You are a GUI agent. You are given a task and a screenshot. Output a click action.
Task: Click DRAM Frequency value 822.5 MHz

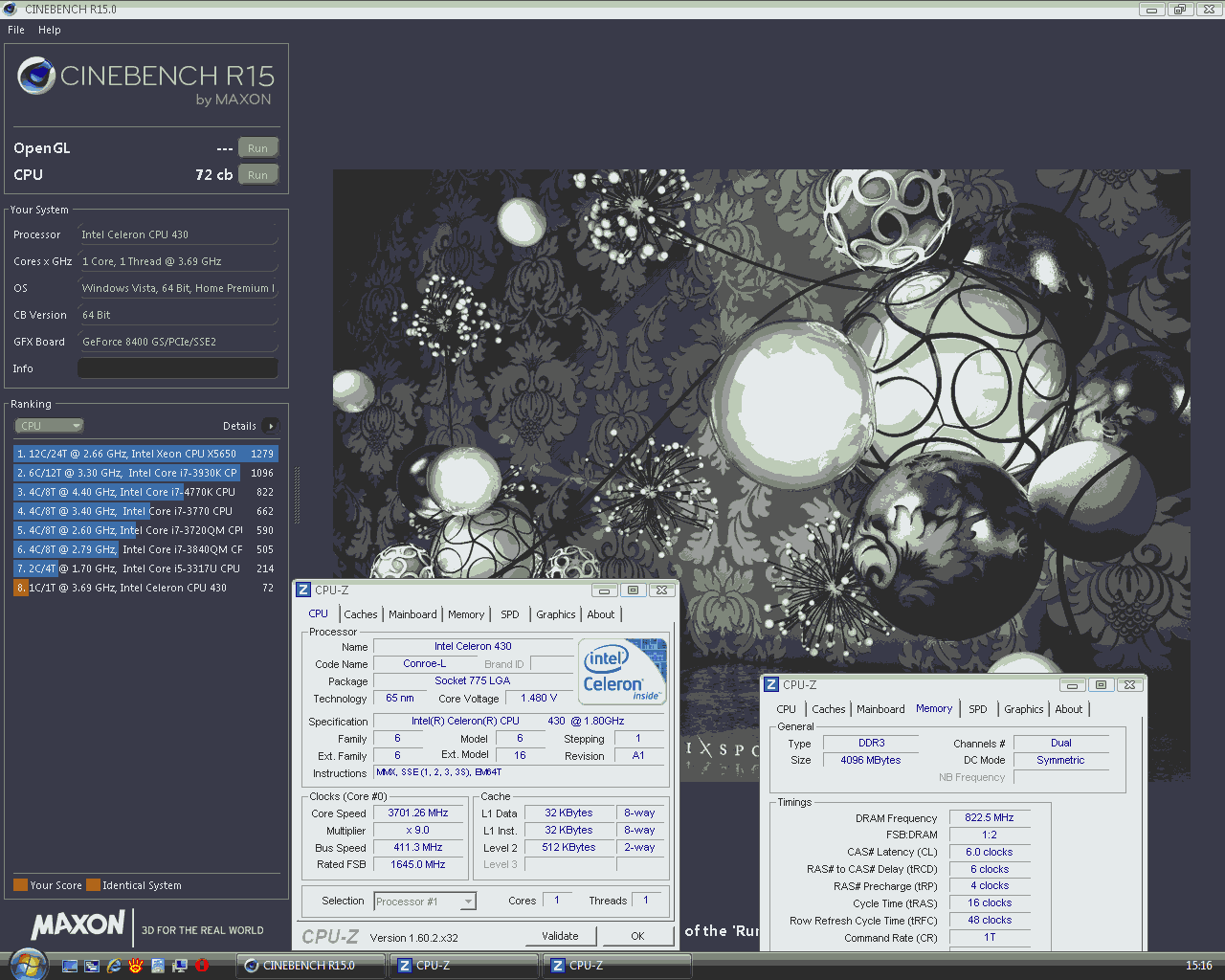(990, 817)
